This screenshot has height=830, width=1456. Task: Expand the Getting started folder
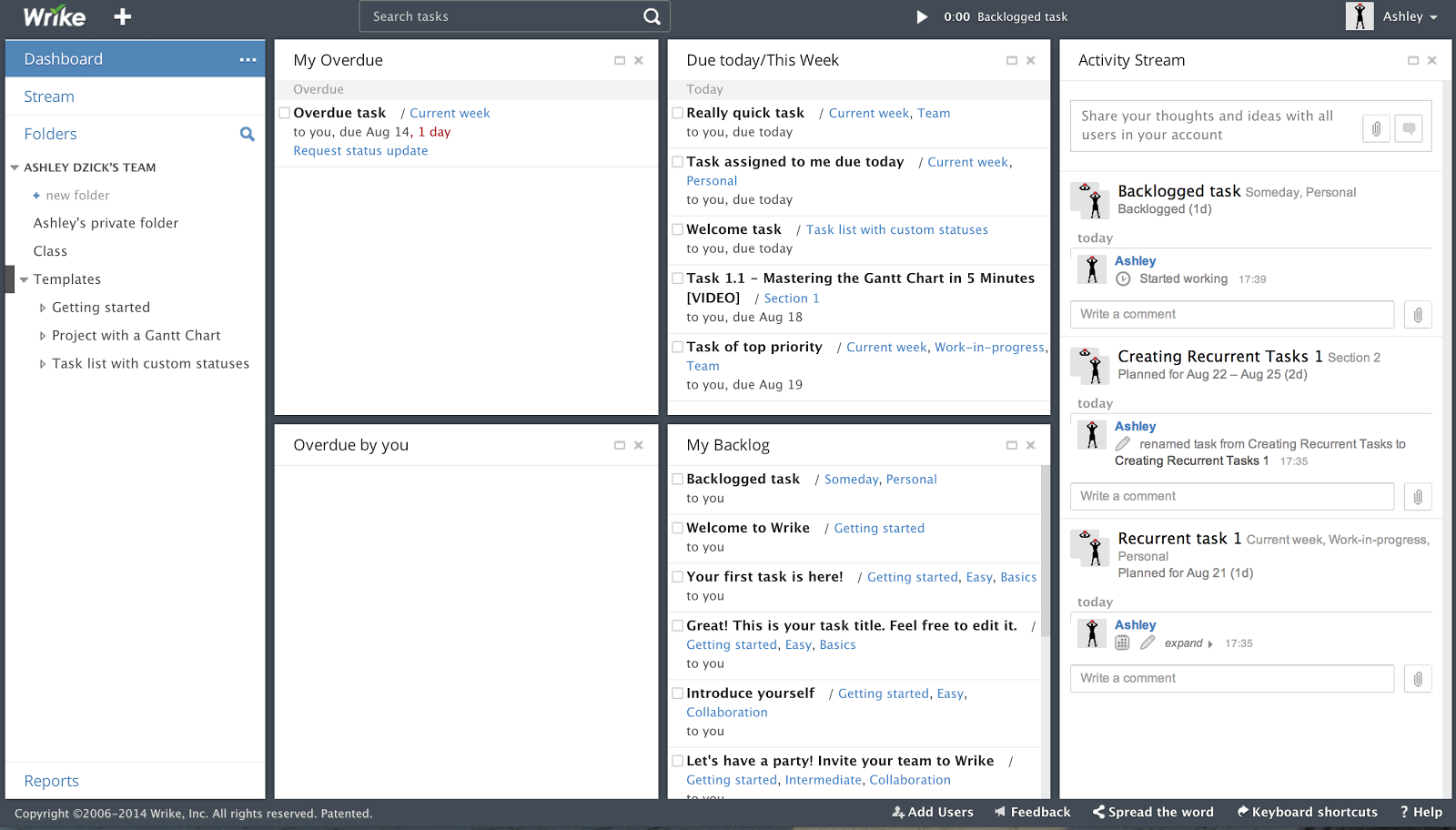[x=42, y=308]
